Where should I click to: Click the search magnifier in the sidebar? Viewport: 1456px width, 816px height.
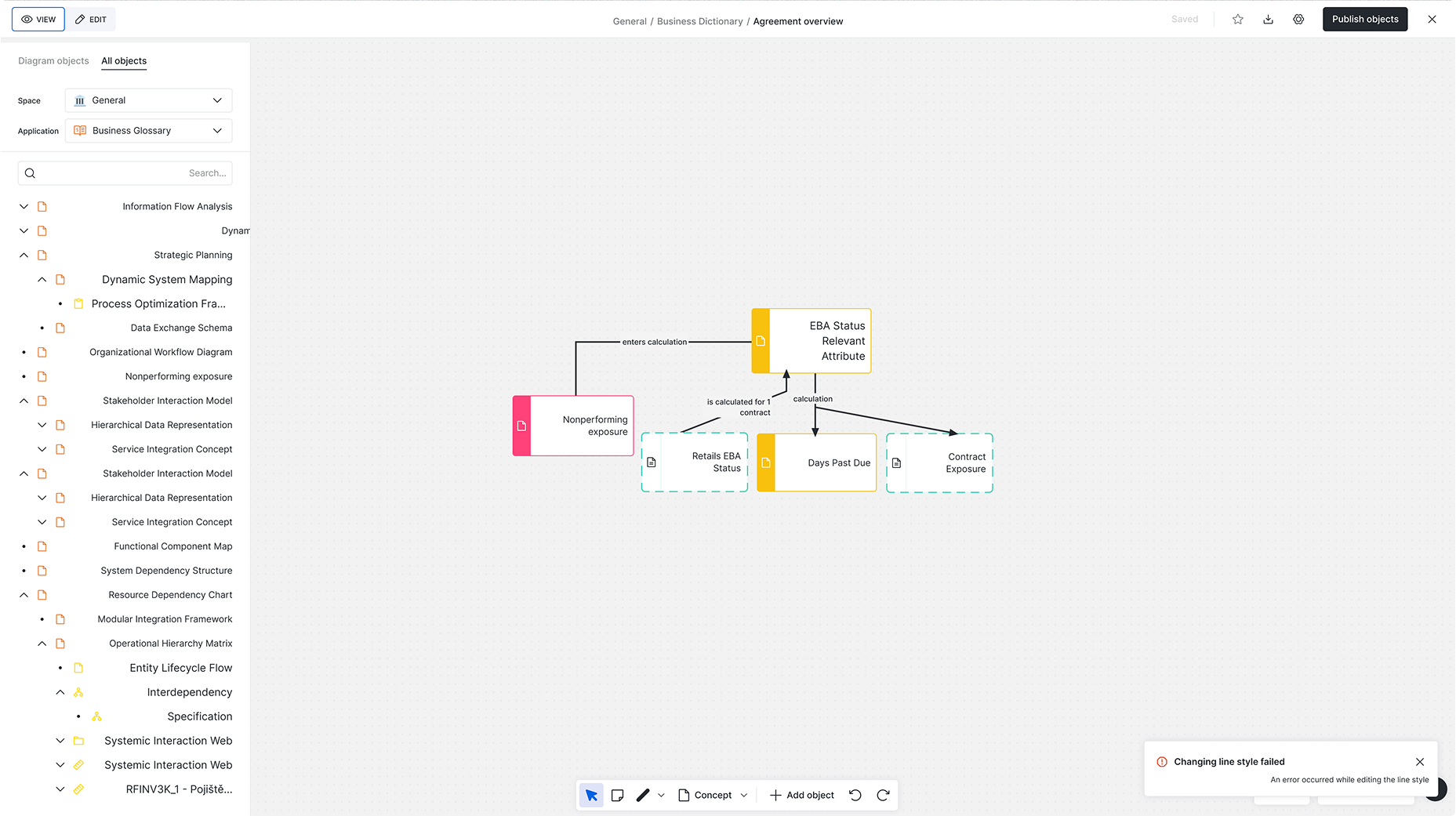pos(30,172)
